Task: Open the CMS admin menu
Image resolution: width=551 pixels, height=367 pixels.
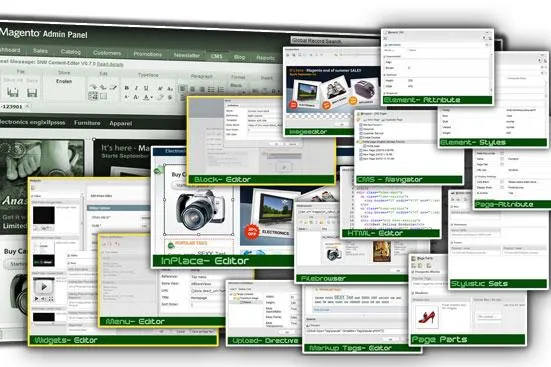Action: point(216,56)
